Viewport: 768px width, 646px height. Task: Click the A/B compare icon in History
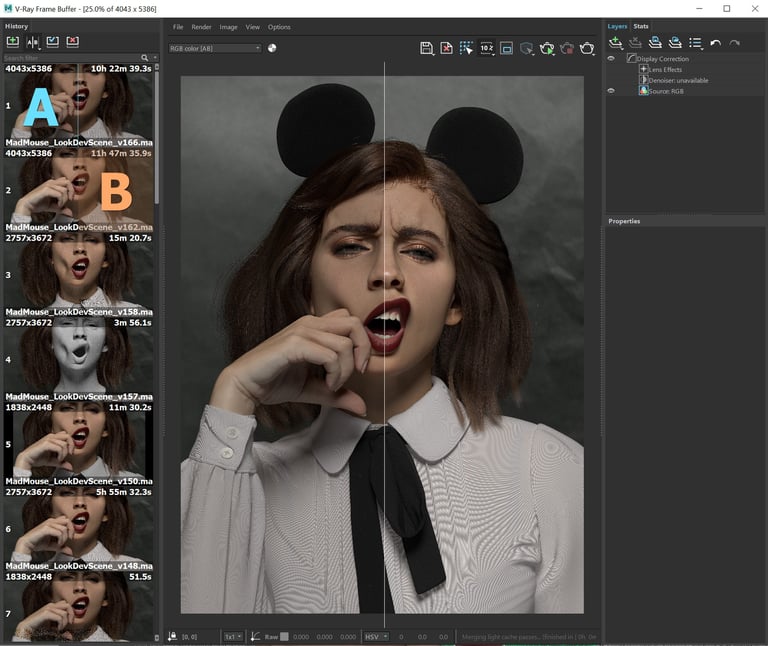pyautogui.click(x=32, y=42)
